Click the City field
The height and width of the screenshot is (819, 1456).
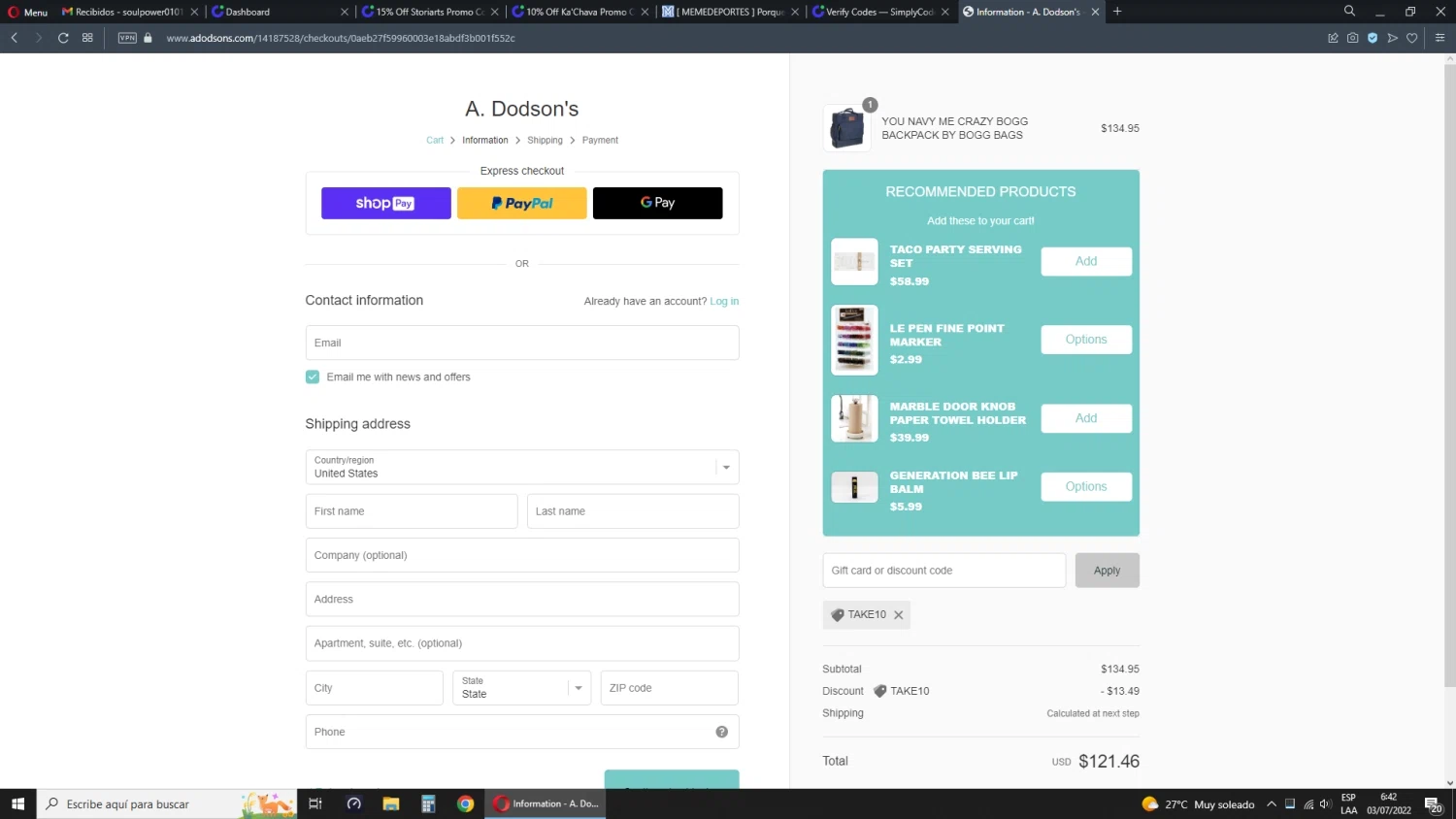375,688
